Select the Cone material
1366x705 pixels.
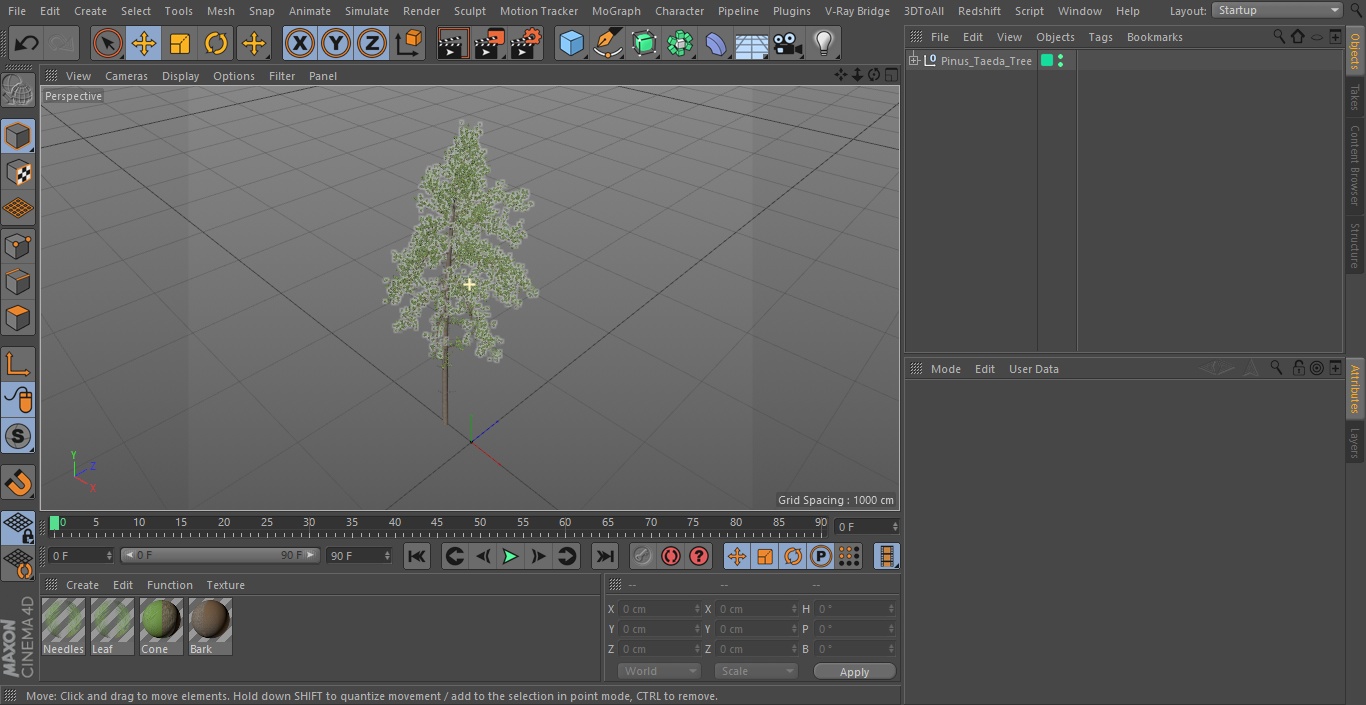point(161,627)
